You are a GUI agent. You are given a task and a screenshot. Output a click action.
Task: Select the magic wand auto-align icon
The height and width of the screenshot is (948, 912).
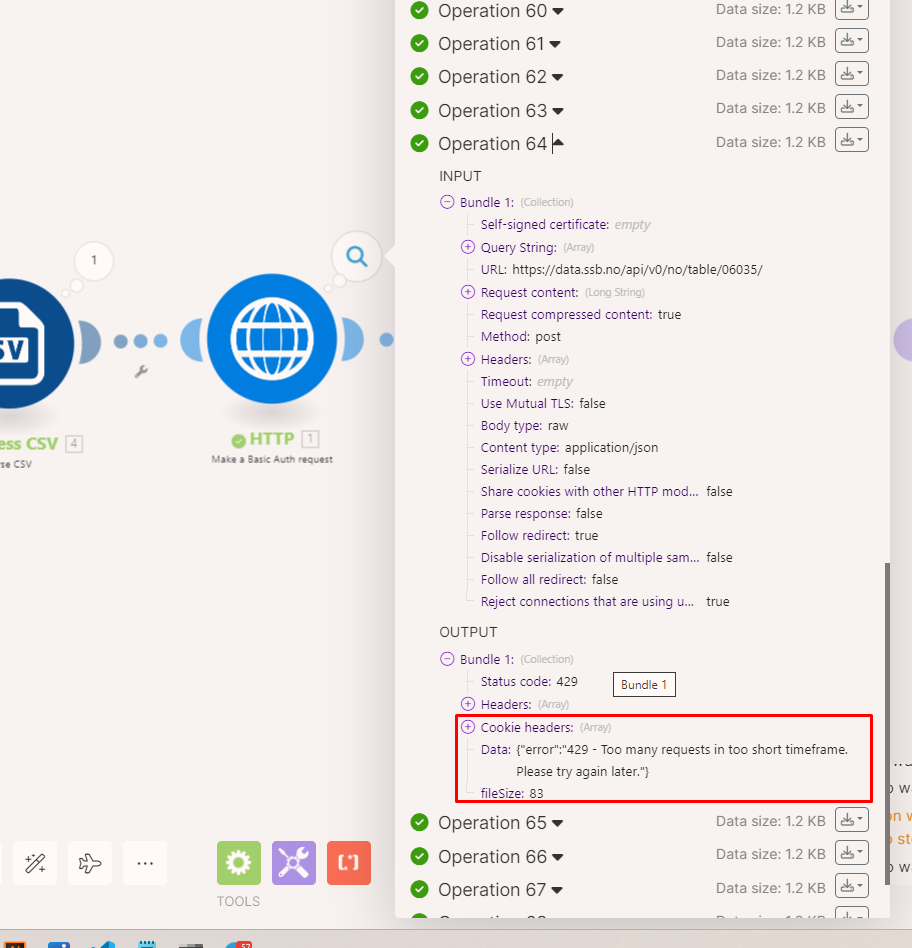(x=34, y=862)
